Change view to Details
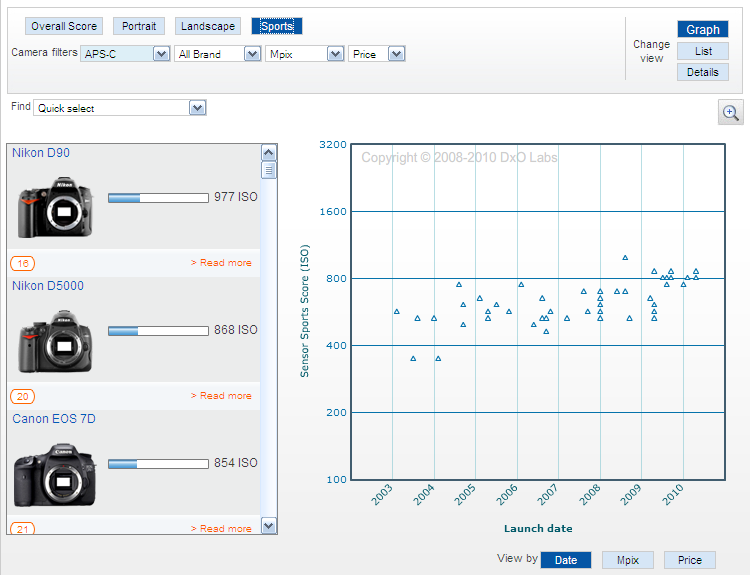Image resolution: width=750 pixels, height=575 pixels. click(x=703, y=72)
